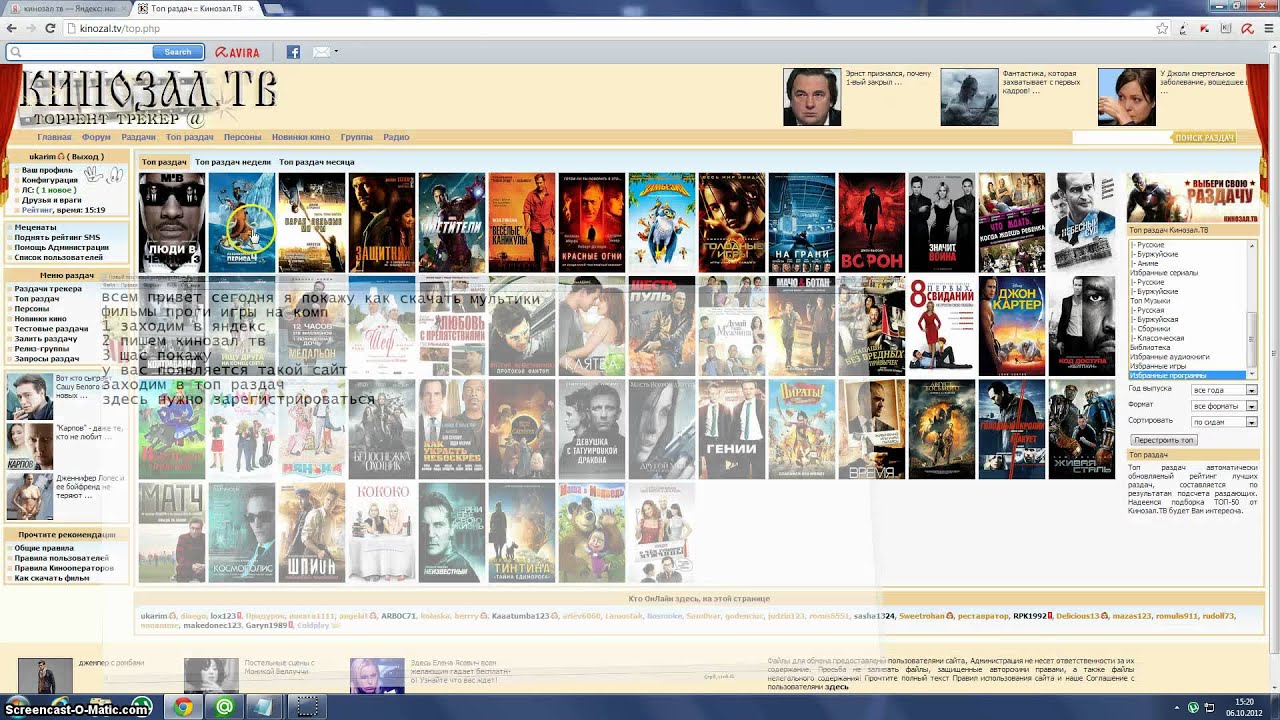
Task: Click the toolbar Search button
Action: tap(178, 52)
